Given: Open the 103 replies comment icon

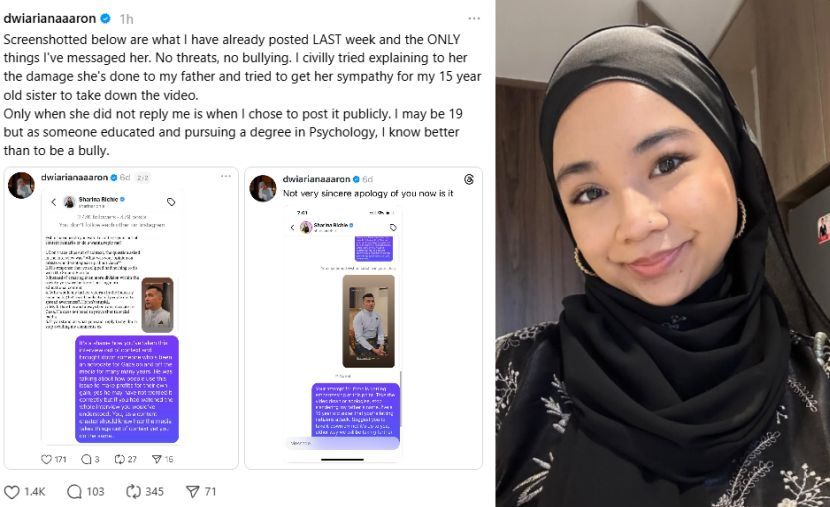Looking at the screenshot, I should tap(75, 492).
